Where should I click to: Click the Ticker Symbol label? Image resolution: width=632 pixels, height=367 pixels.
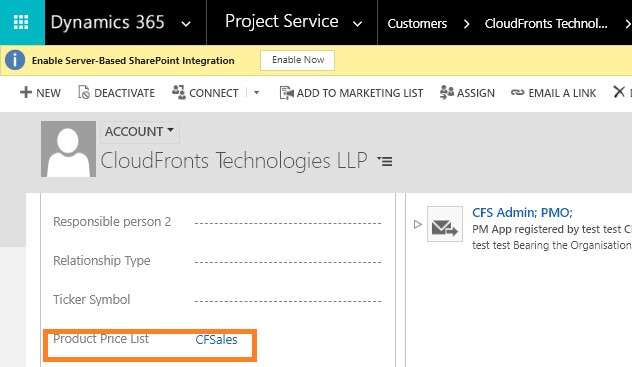(x=91, y=300)
